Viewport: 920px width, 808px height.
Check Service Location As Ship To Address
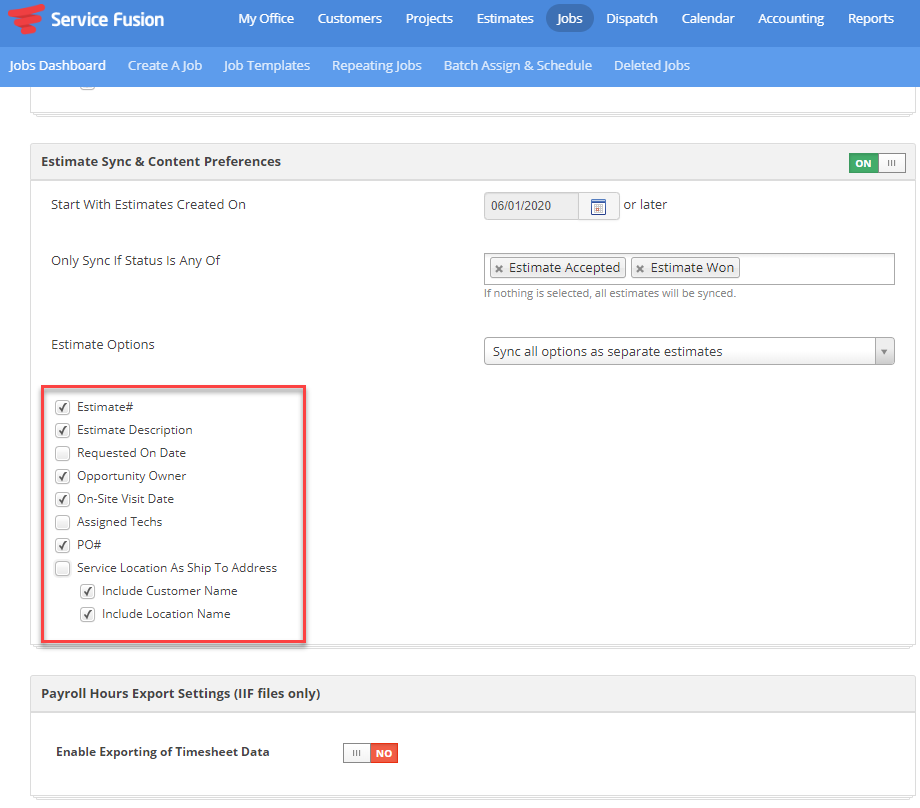click(62, 568)
